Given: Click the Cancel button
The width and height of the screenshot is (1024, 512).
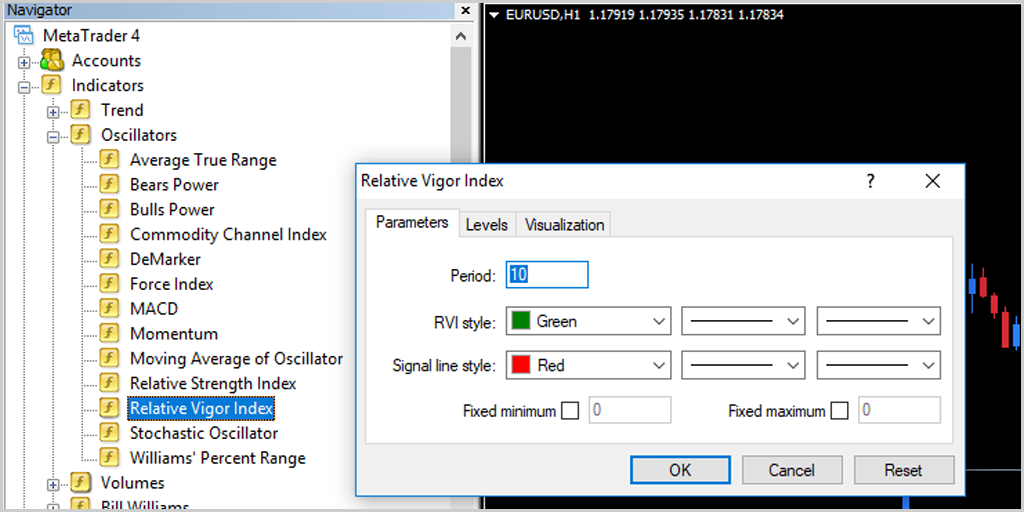Looking at the screenshot, I should point(792,470).
